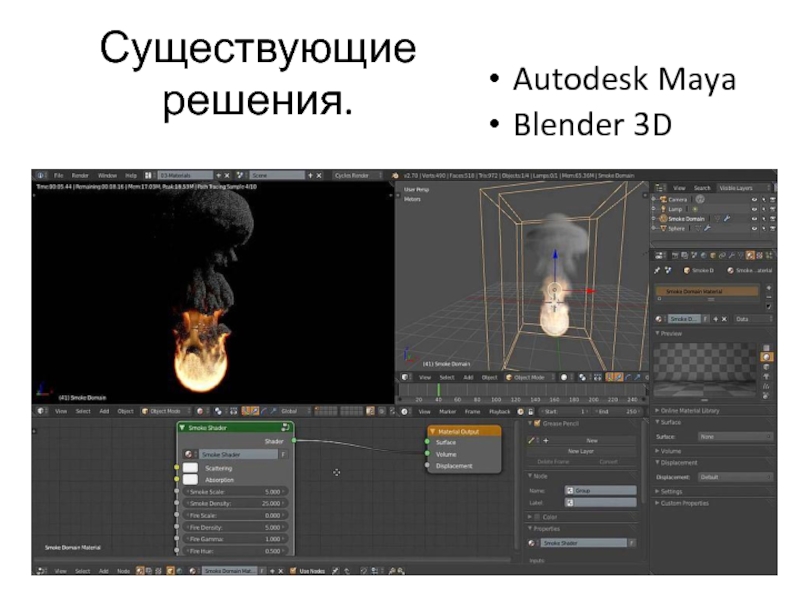Open the Constraints chain-link properties tab

(x=722, y=255)
